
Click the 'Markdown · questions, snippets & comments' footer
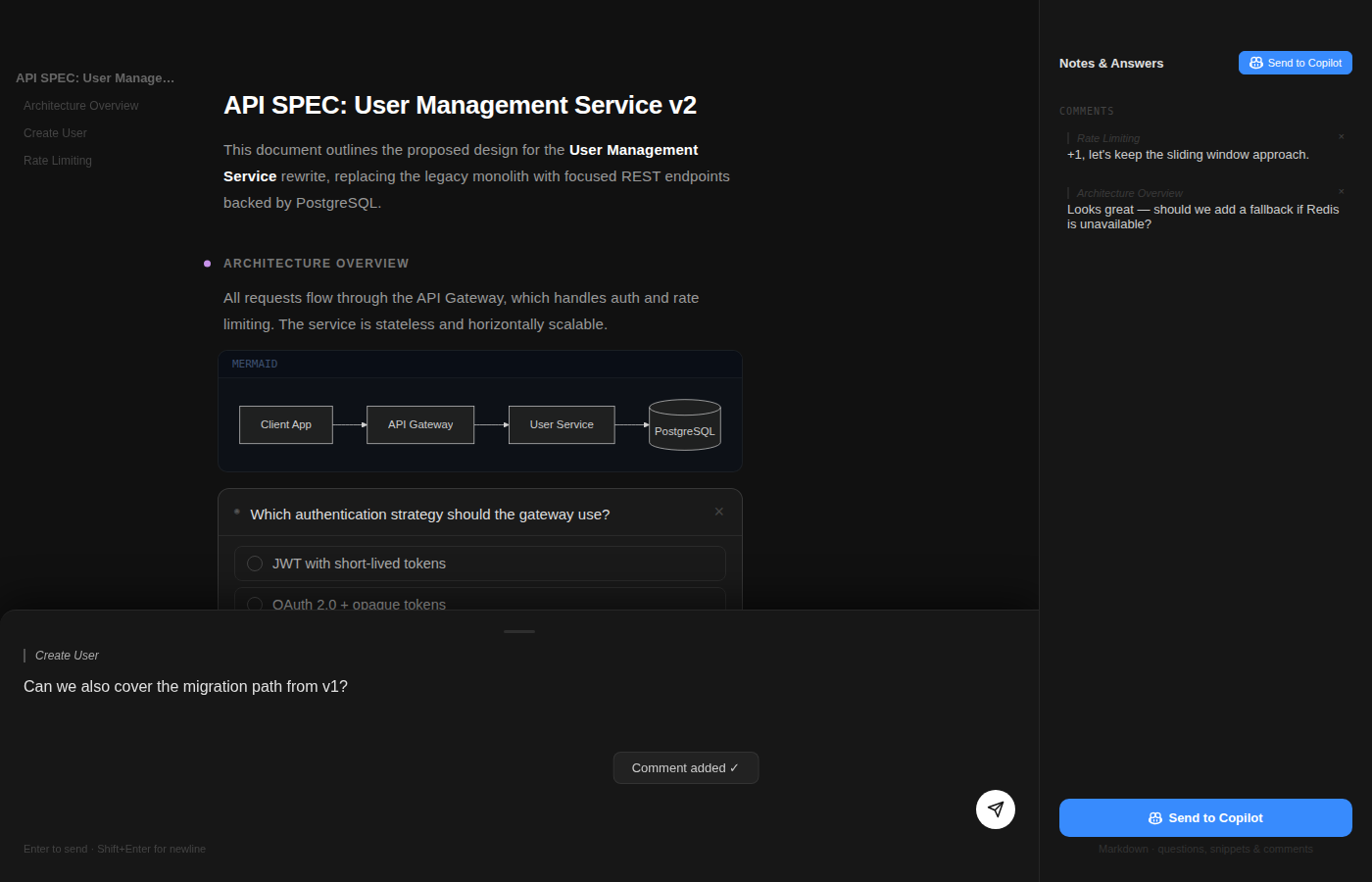[1205, 849]
